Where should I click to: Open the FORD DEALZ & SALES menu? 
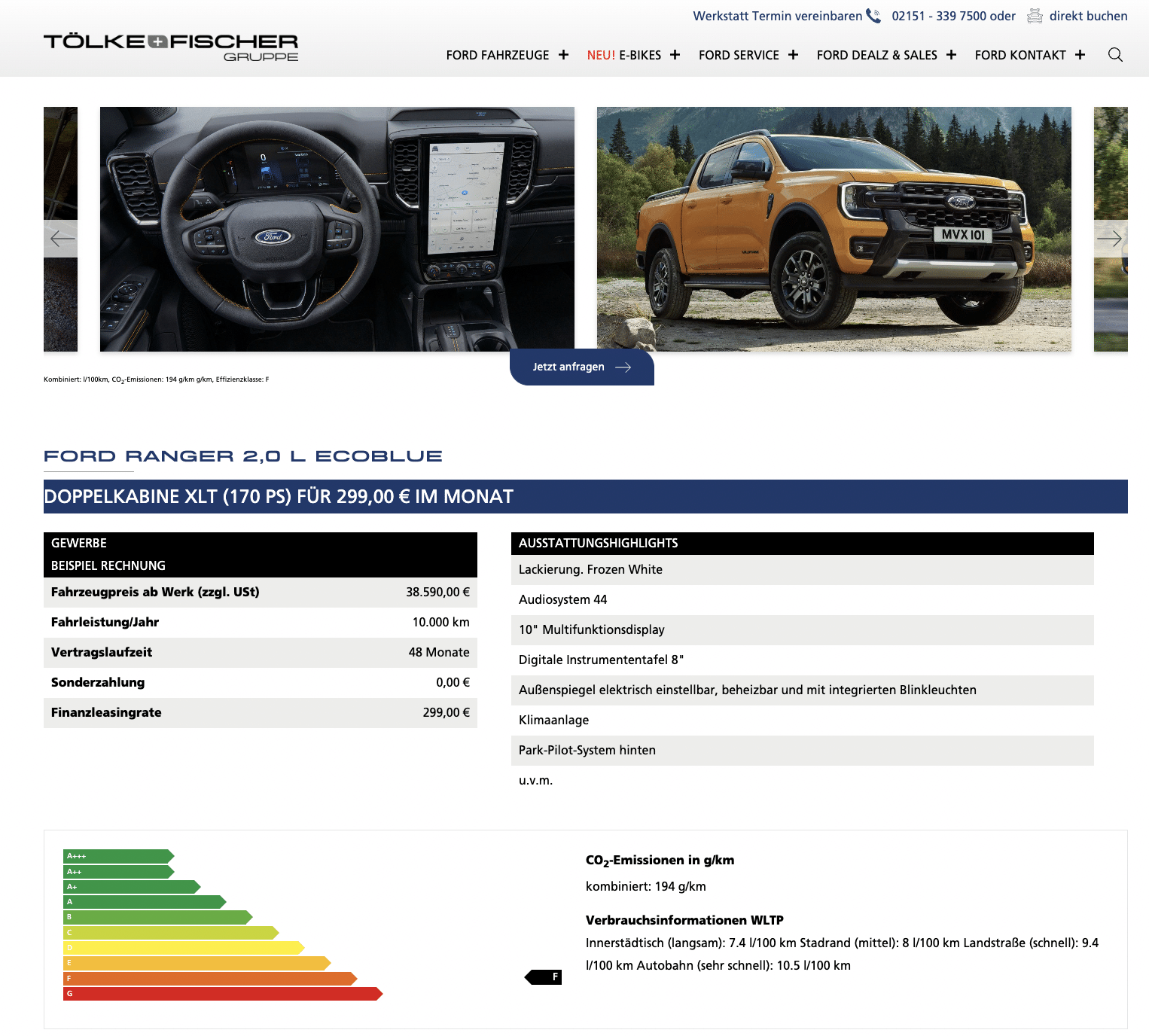coord(877,55)
